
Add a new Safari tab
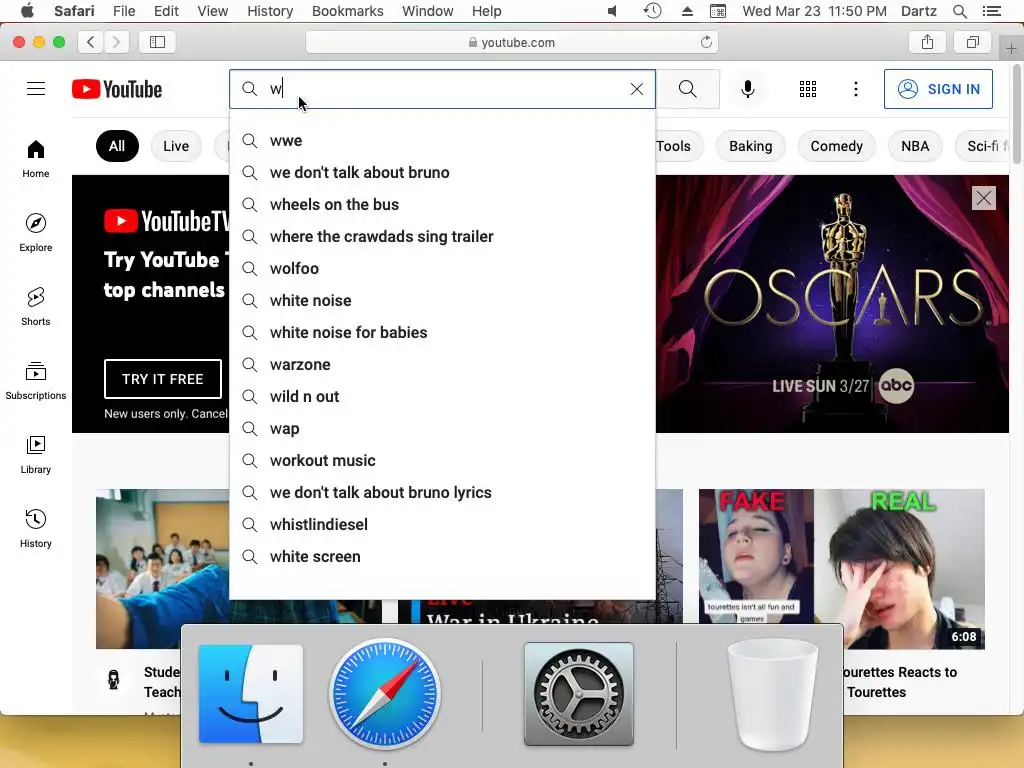1011,48
